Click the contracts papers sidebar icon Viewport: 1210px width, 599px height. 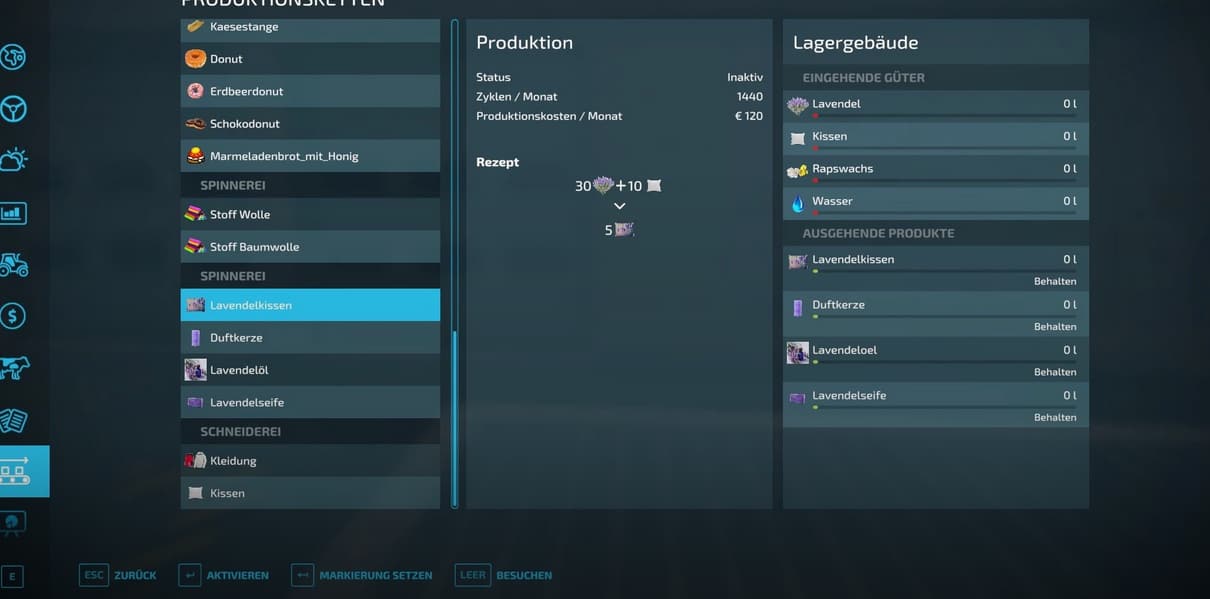pyautogui.click(x=13, y=420)
